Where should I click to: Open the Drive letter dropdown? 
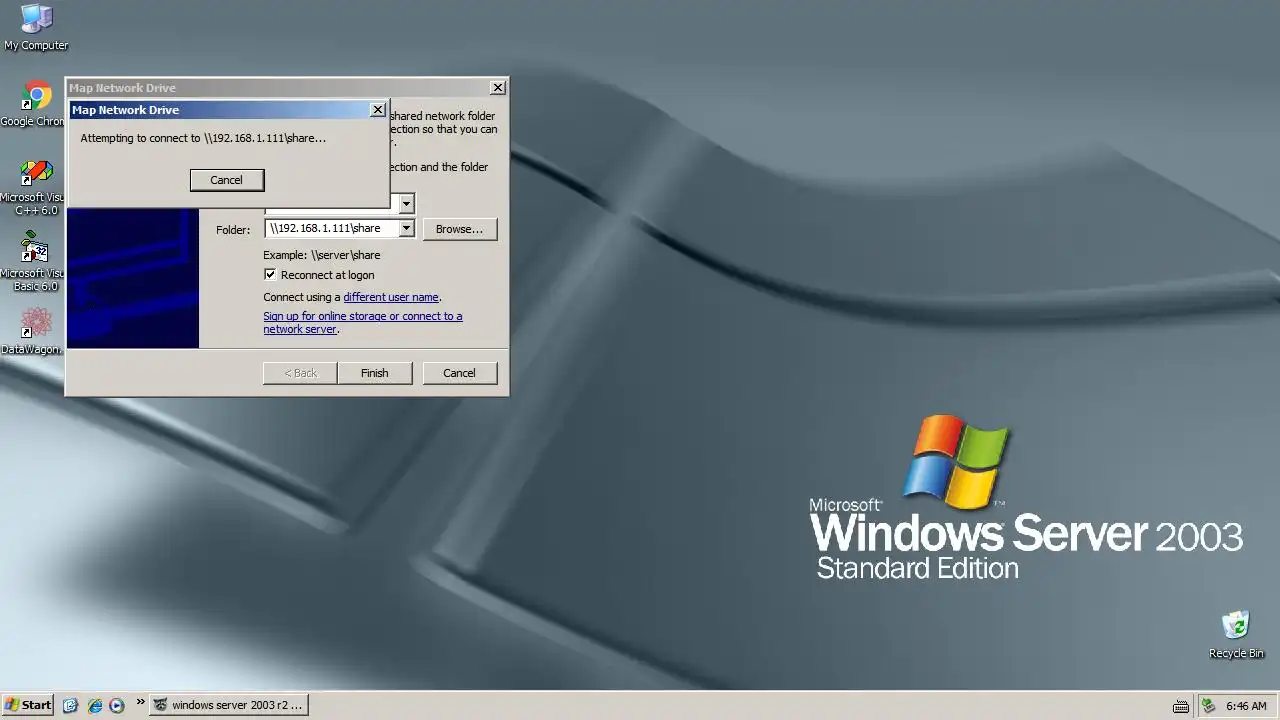(x=406, y=204)
